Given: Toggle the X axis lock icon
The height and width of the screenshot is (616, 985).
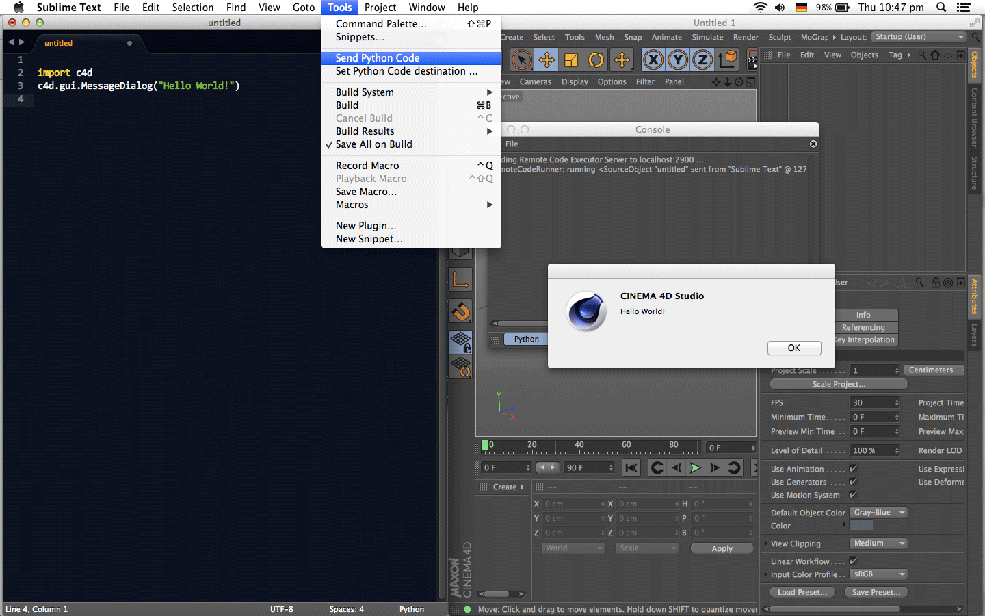Looking at the screenshot, I should click(655, 59).
